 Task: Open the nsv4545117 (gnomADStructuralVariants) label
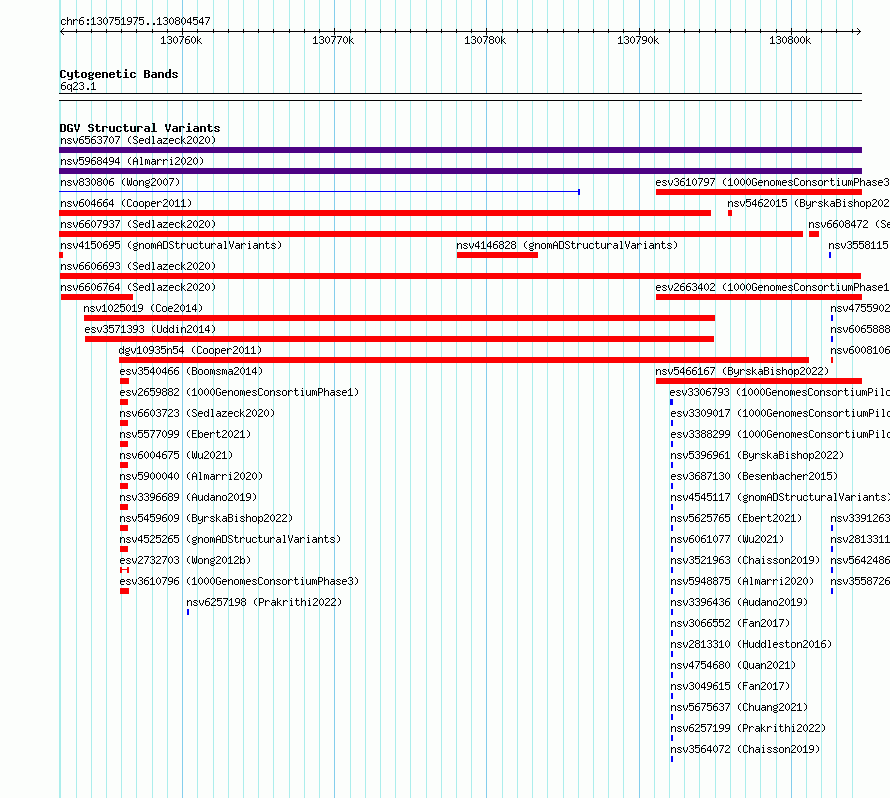pyautogui.click(x=780, y=497)
